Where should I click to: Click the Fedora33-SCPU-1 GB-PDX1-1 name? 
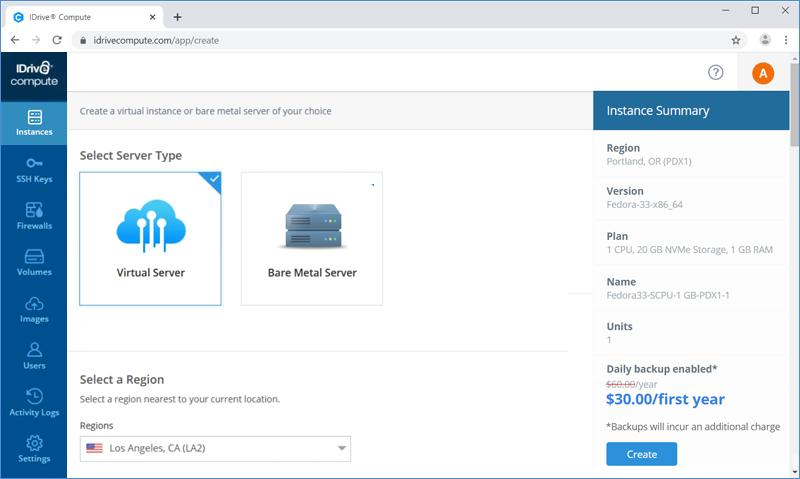pos(668,295)
